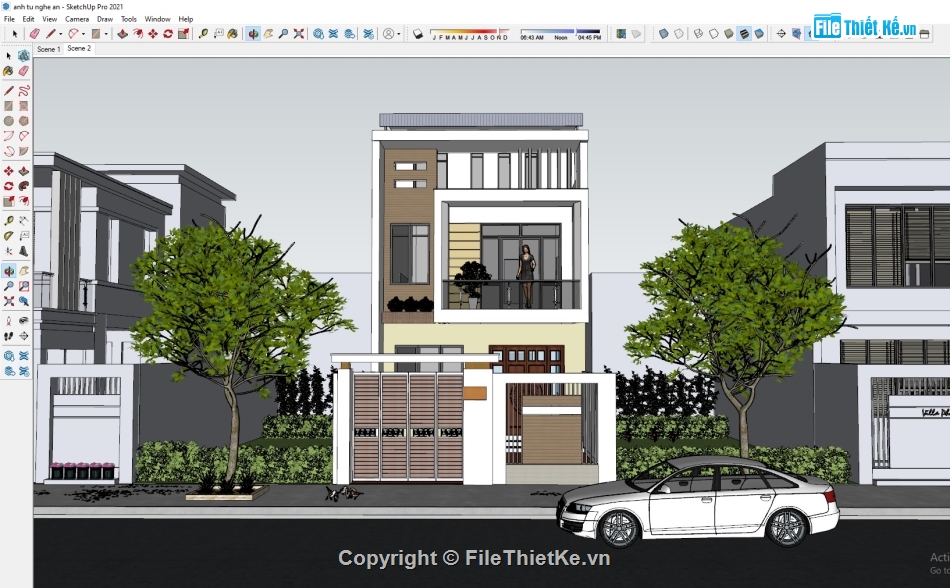Viewport: 950px width, 588px height.
Task: Expand the Line tool dropdown arrow
Action: point(61,34)
